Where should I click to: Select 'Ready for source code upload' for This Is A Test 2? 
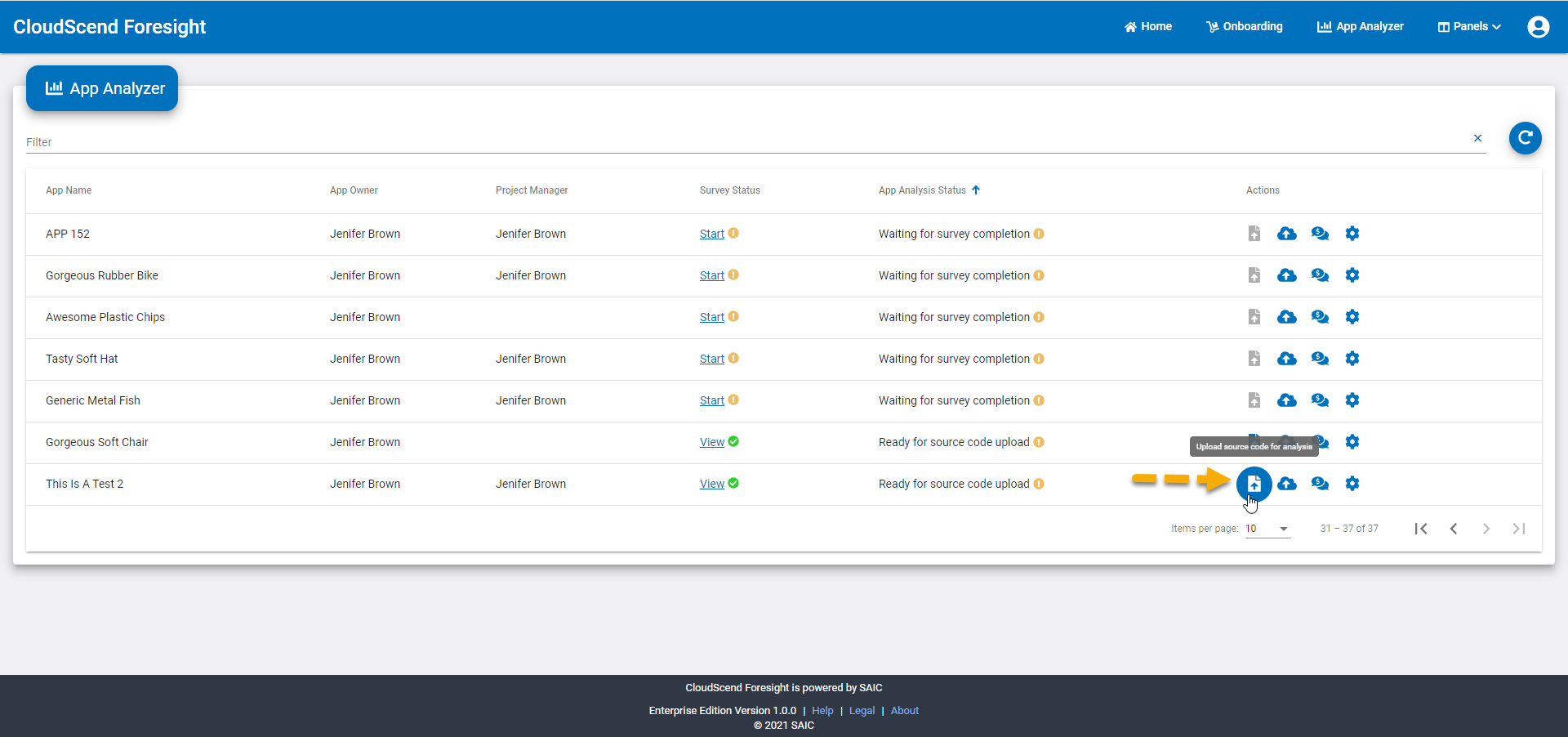coord(954,484)
